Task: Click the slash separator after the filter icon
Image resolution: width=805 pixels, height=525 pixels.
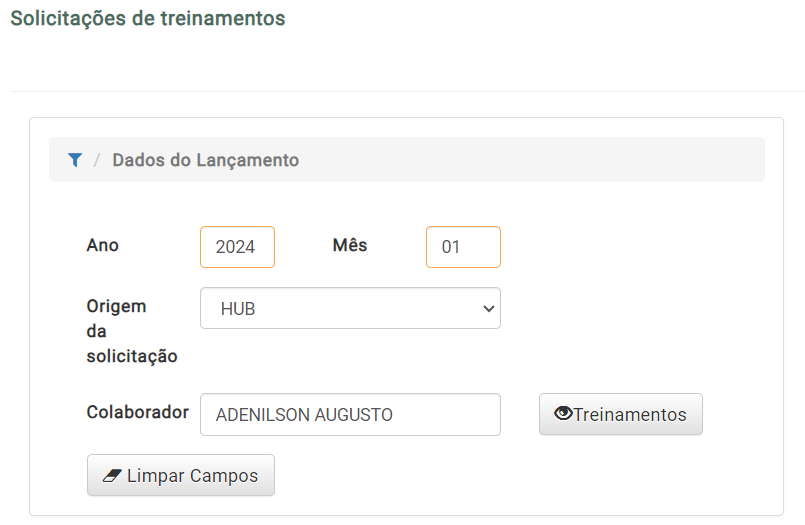Action: (x=97, y=160)
